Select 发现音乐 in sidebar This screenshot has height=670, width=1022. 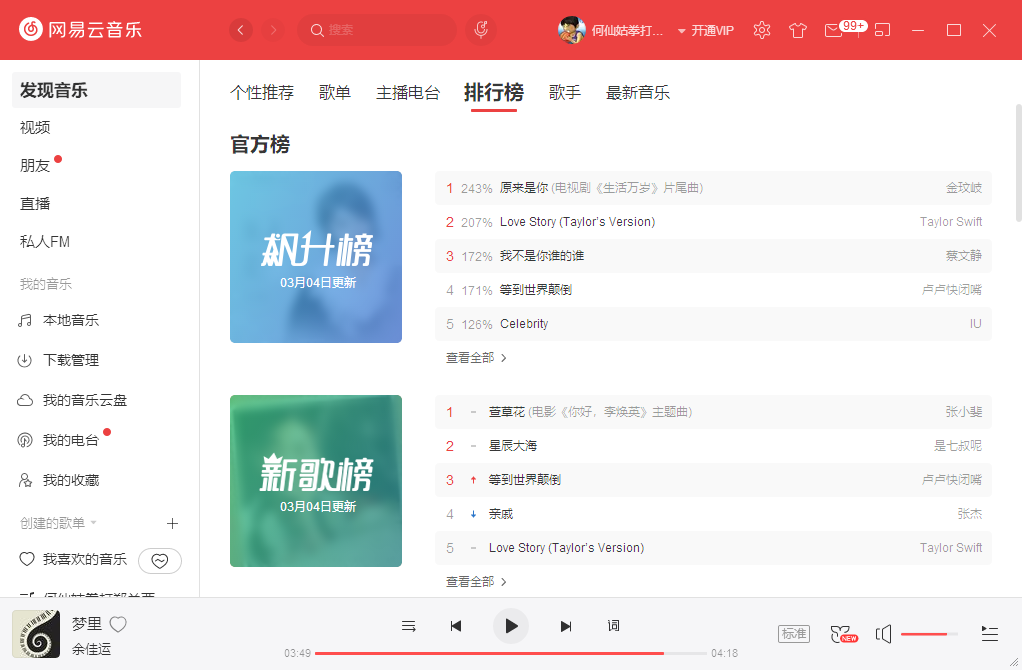[96, 90]
